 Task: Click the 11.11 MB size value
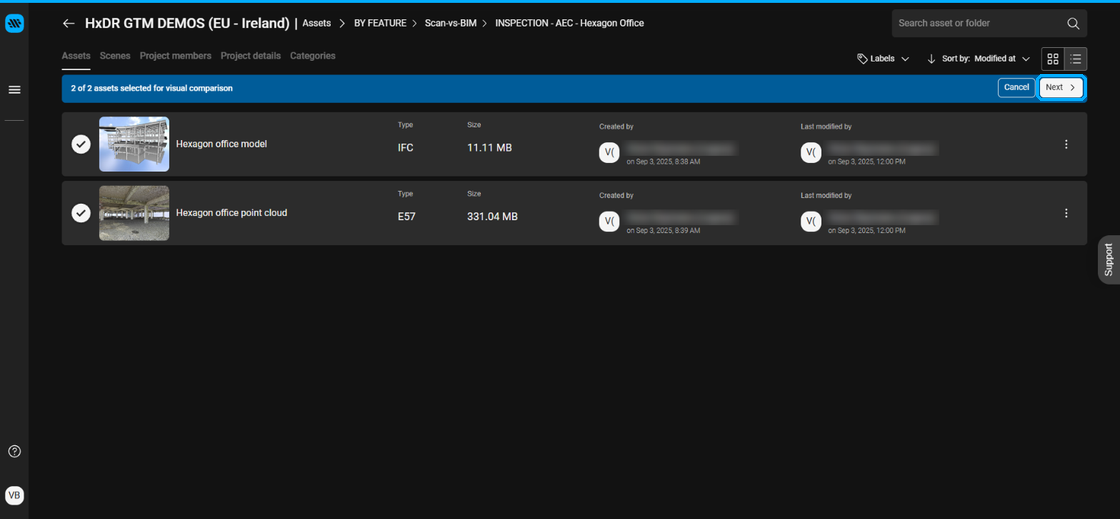(x=489, y=148)
